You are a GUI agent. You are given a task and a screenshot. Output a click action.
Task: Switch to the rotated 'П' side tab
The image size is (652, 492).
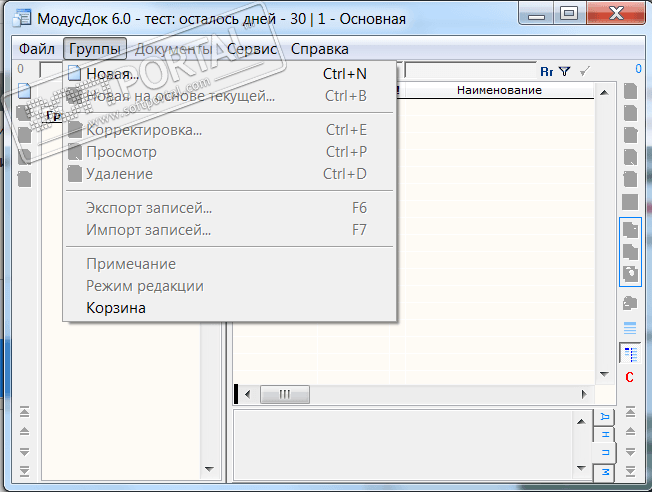[x=604, y=452]
